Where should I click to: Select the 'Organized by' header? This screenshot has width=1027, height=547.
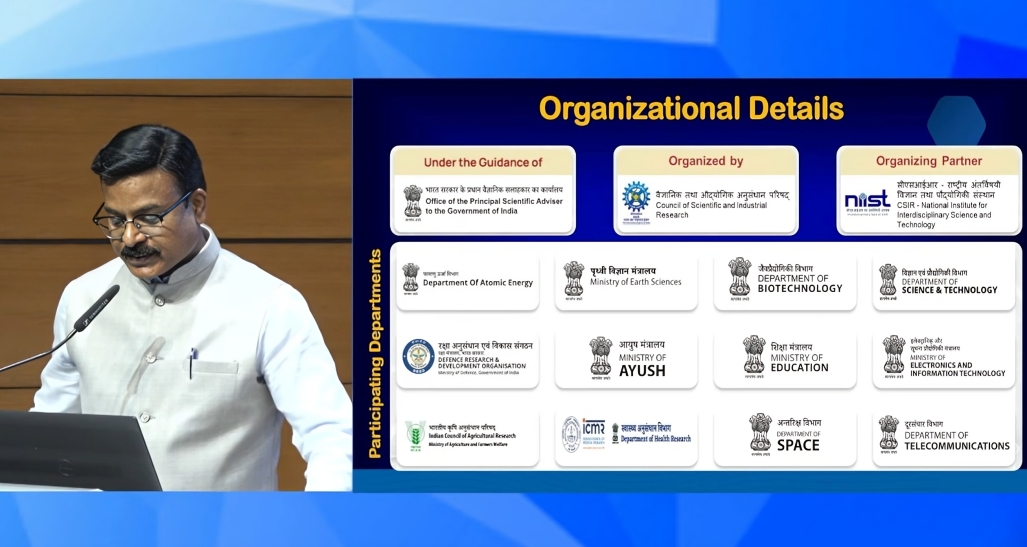705,160
